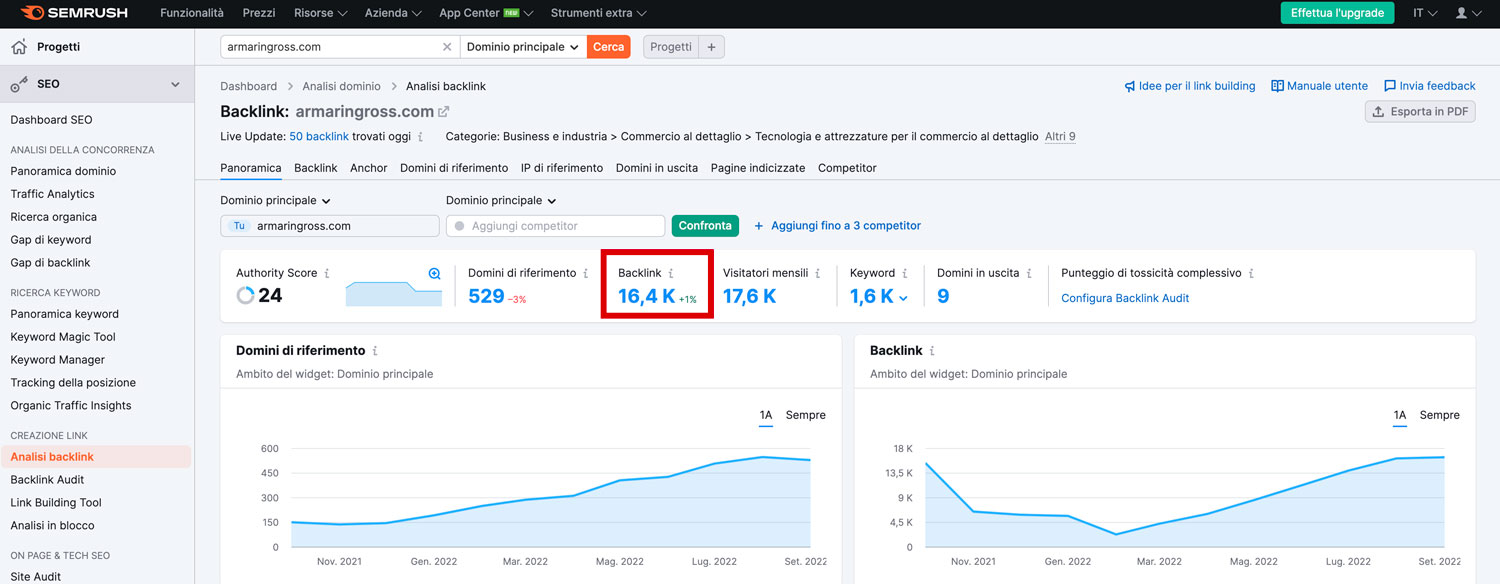Screen dimensions: 1500x584
Task: Select Sempre range on Backlink chart
Action: 1440,415
